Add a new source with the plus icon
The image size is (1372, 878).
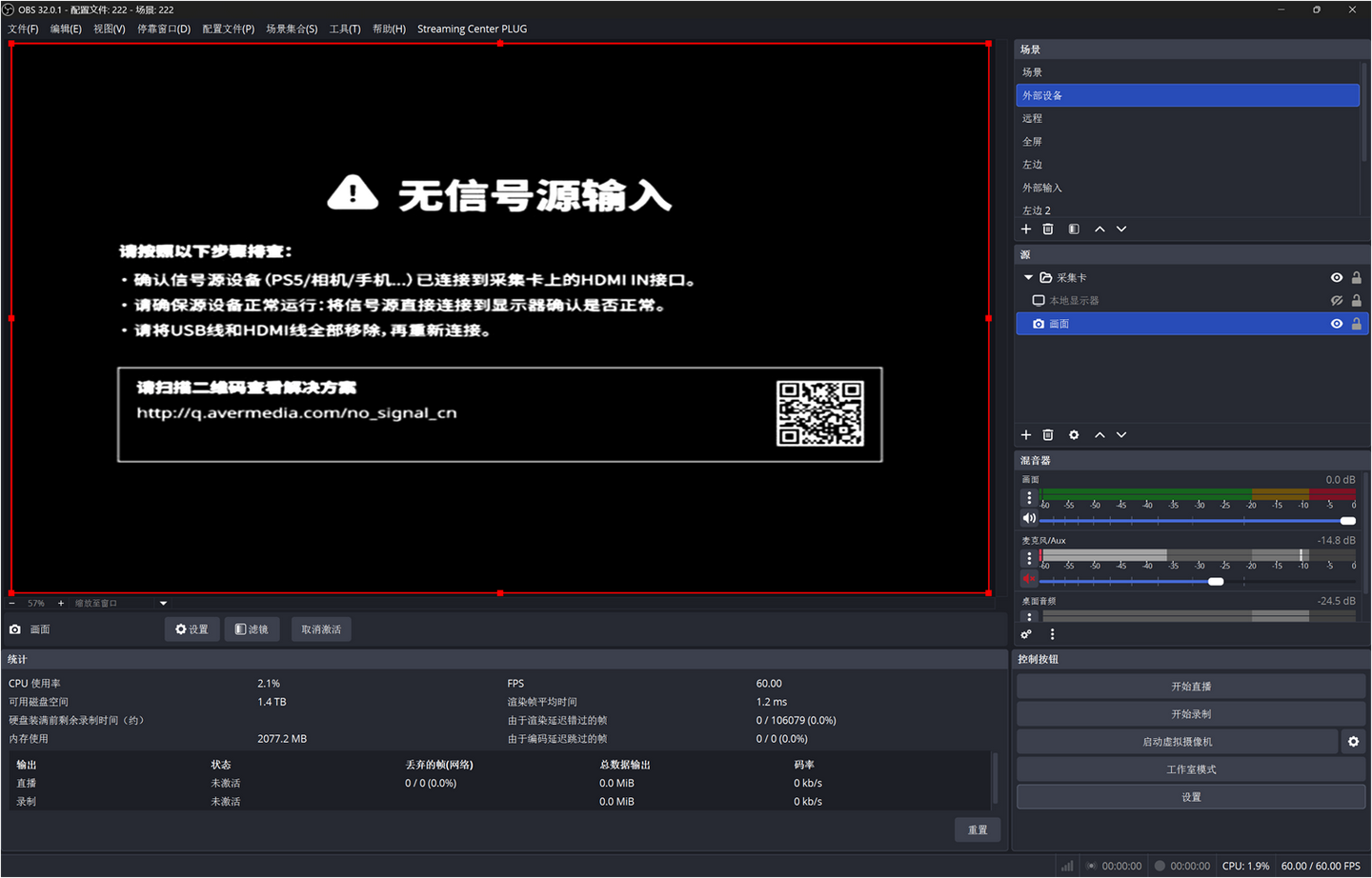[x=1026, y=435]
